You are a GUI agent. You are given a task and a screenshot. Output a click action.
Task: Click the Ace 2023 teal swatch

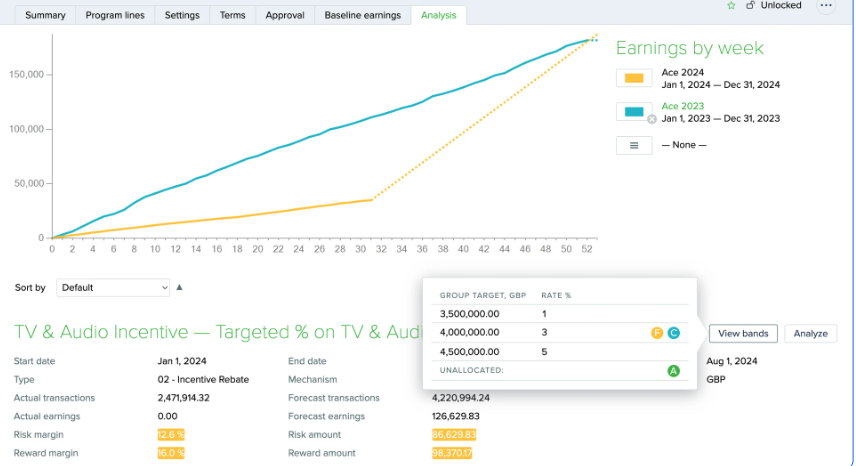click(x=634, y=112)
